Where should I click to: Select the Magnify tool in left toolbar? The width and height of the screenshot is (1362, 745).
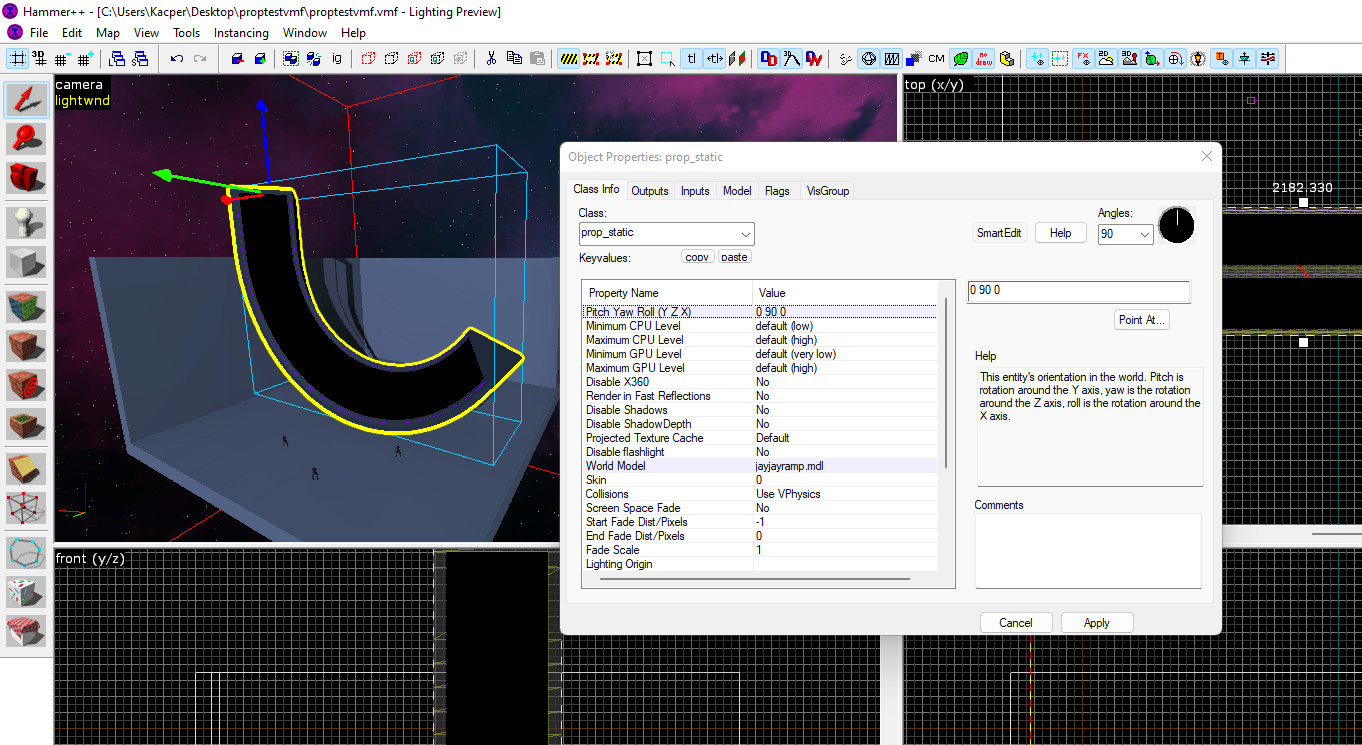pyautogui.click(x=26, y=138)
